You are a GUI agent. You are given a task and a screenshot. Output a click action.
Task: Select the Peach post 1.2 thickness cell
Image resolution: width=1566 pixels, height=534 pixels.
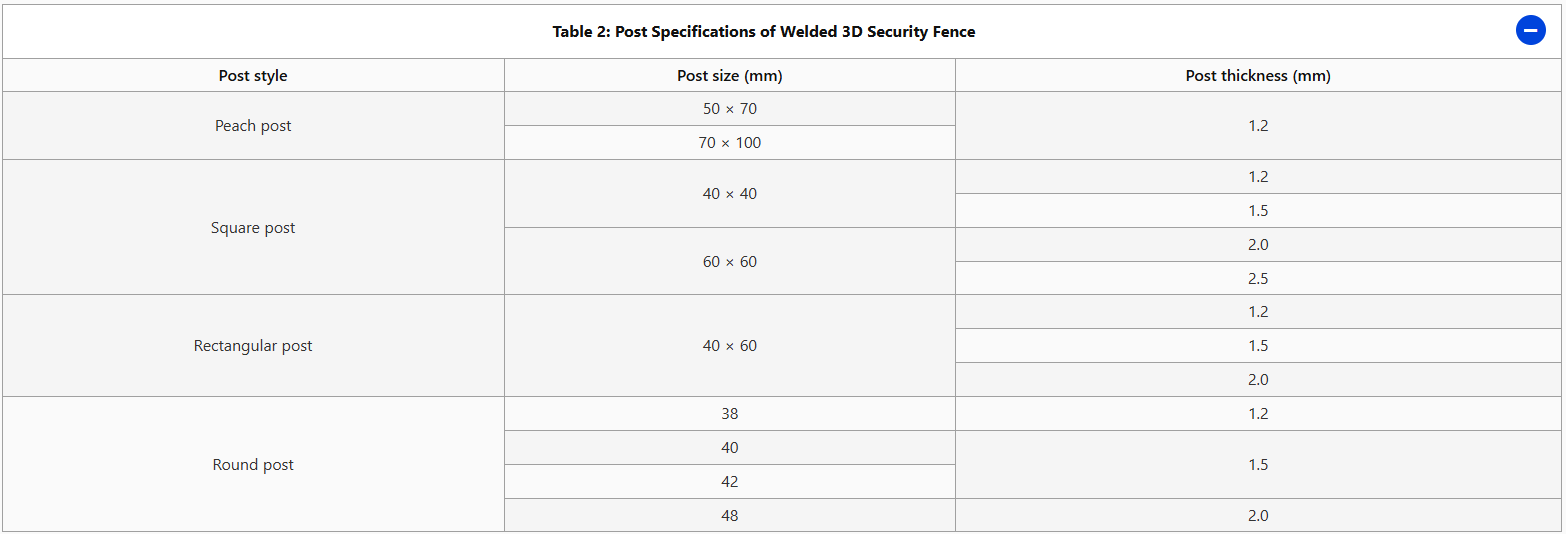1257,126
